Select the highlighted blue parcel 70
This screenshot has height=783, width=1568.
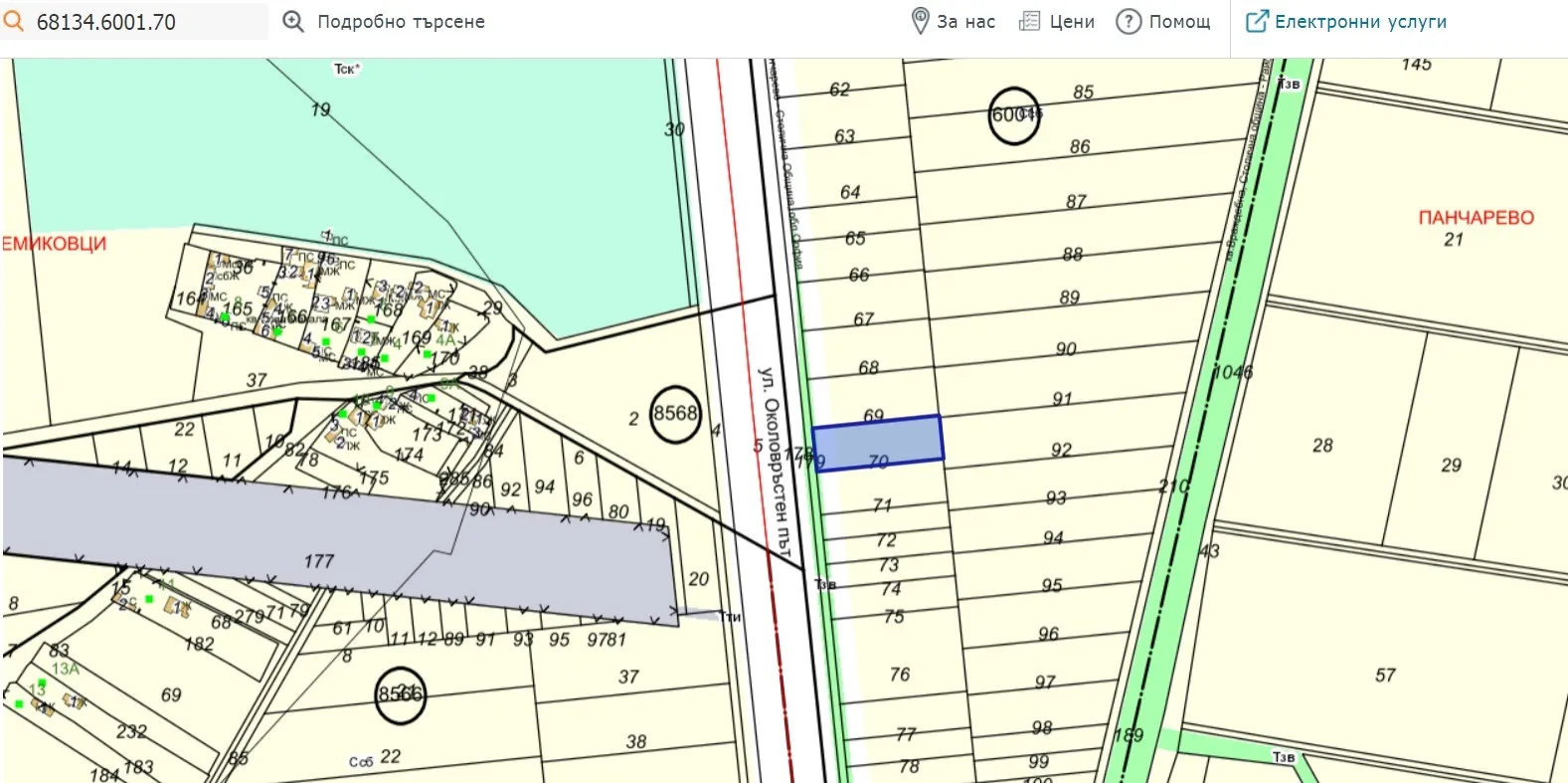click(x=877, y=443)
